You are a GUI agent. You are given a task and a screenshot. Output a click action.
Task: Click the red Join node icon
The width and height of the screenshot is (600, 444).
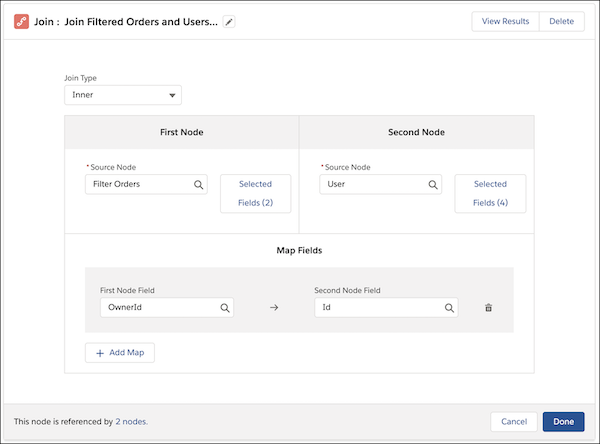pos(21,21)
